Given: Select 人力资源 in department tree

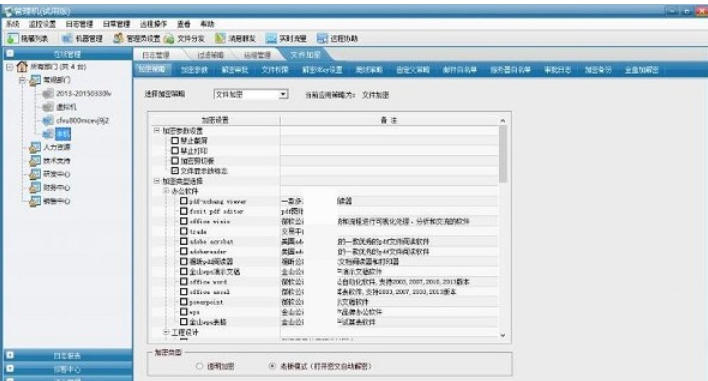Looking at the screenshot, I should (57, 148).
